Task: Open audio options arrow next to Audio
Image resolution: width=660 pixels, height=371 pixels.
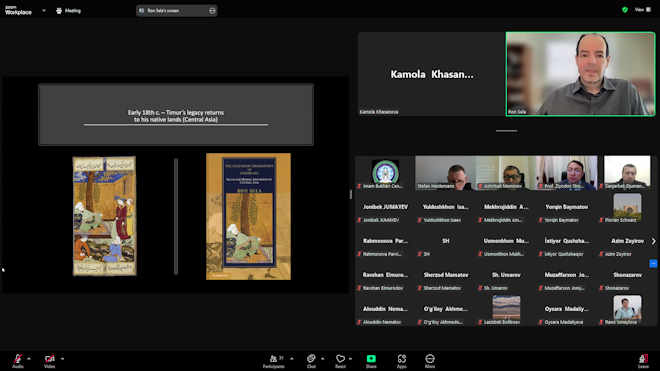Action: point(29,359)
